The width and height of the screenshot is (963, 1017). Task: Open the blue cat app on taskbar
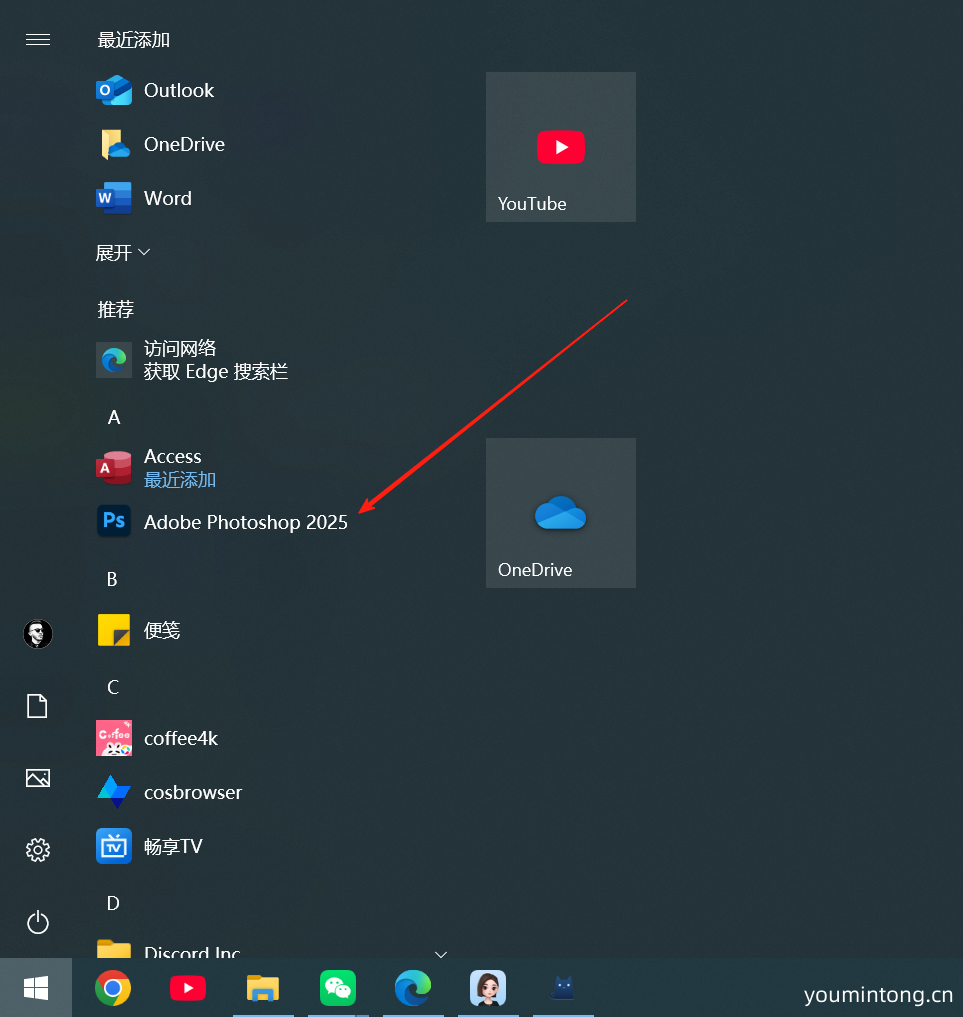[x=563, y=988]
